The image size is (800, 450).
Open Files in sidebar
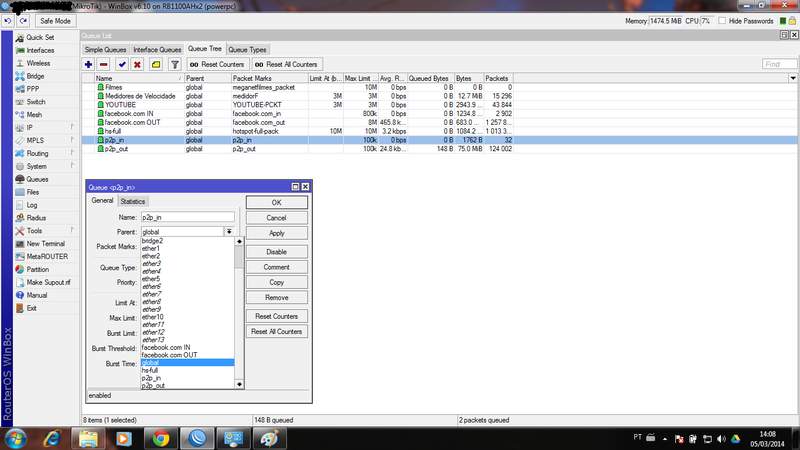33,192
